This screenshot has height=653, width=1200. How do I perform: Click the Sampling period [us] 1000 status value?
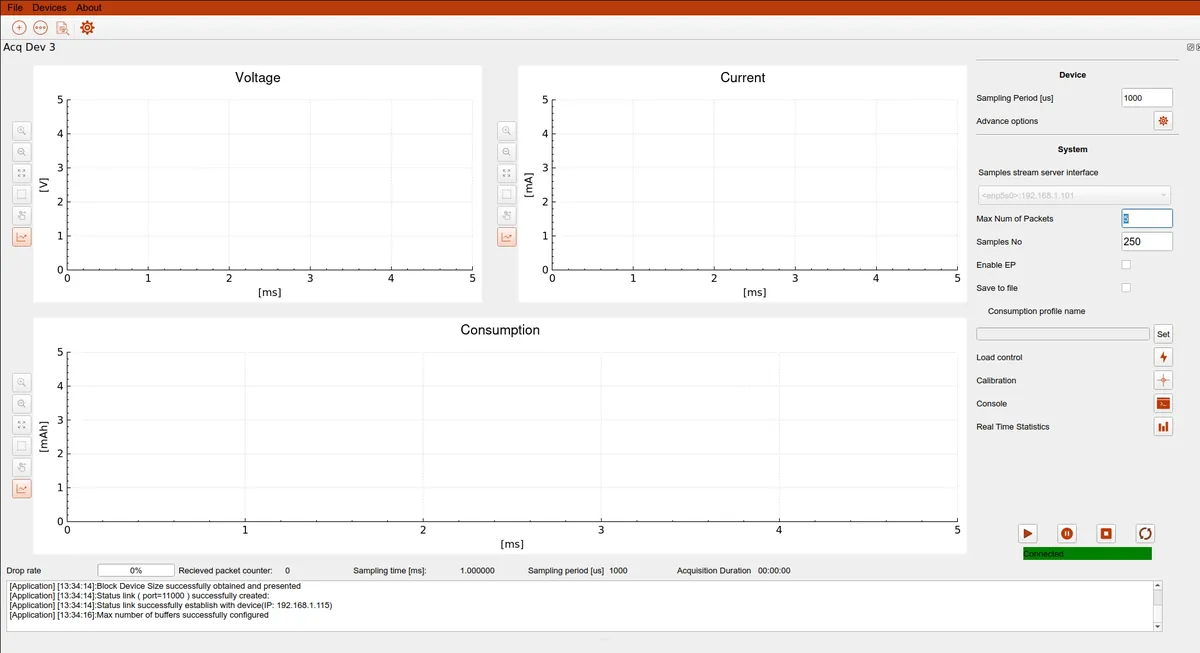(618, 571)
